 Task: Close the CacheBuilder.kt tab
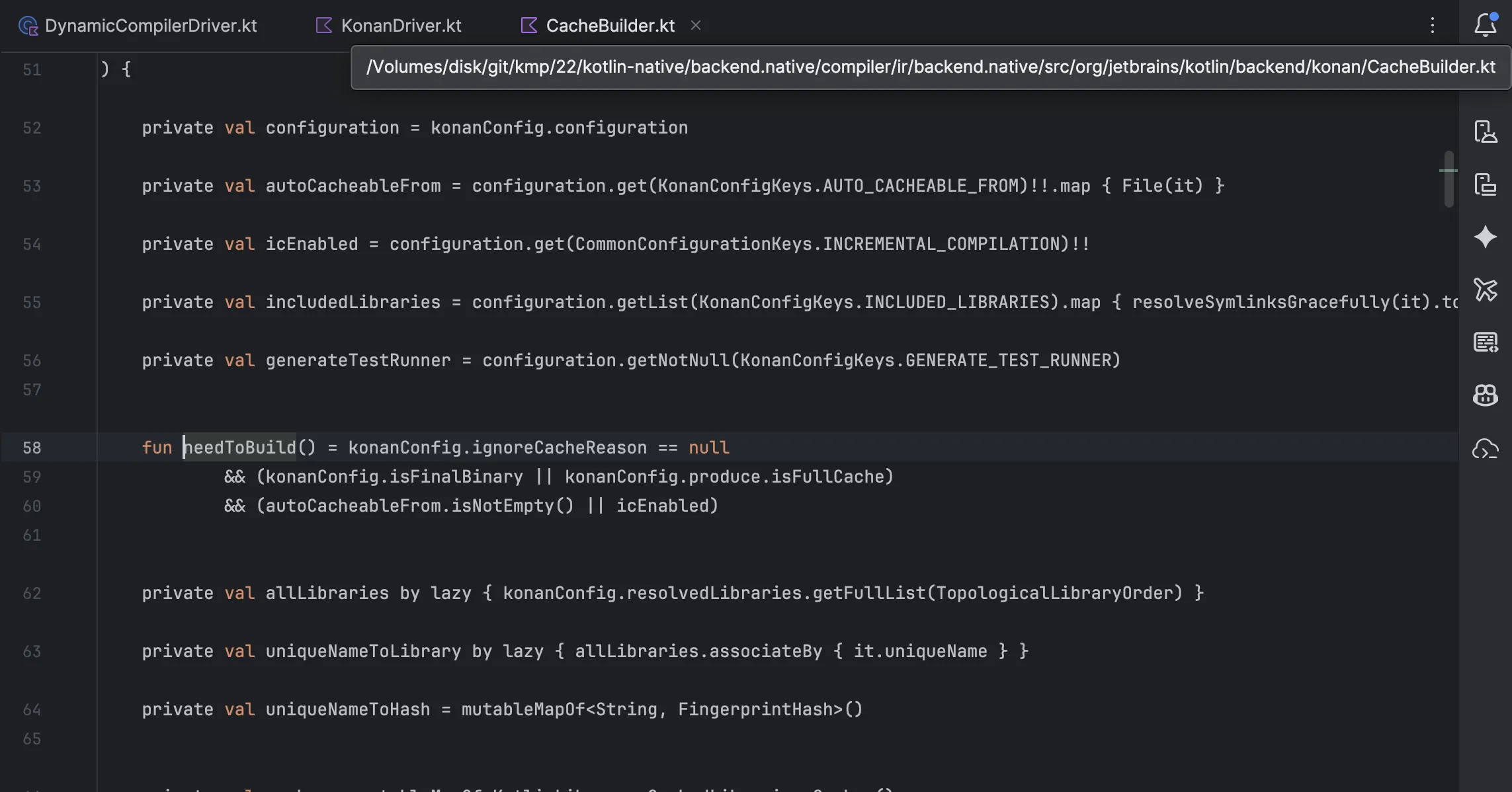(695, 25)
